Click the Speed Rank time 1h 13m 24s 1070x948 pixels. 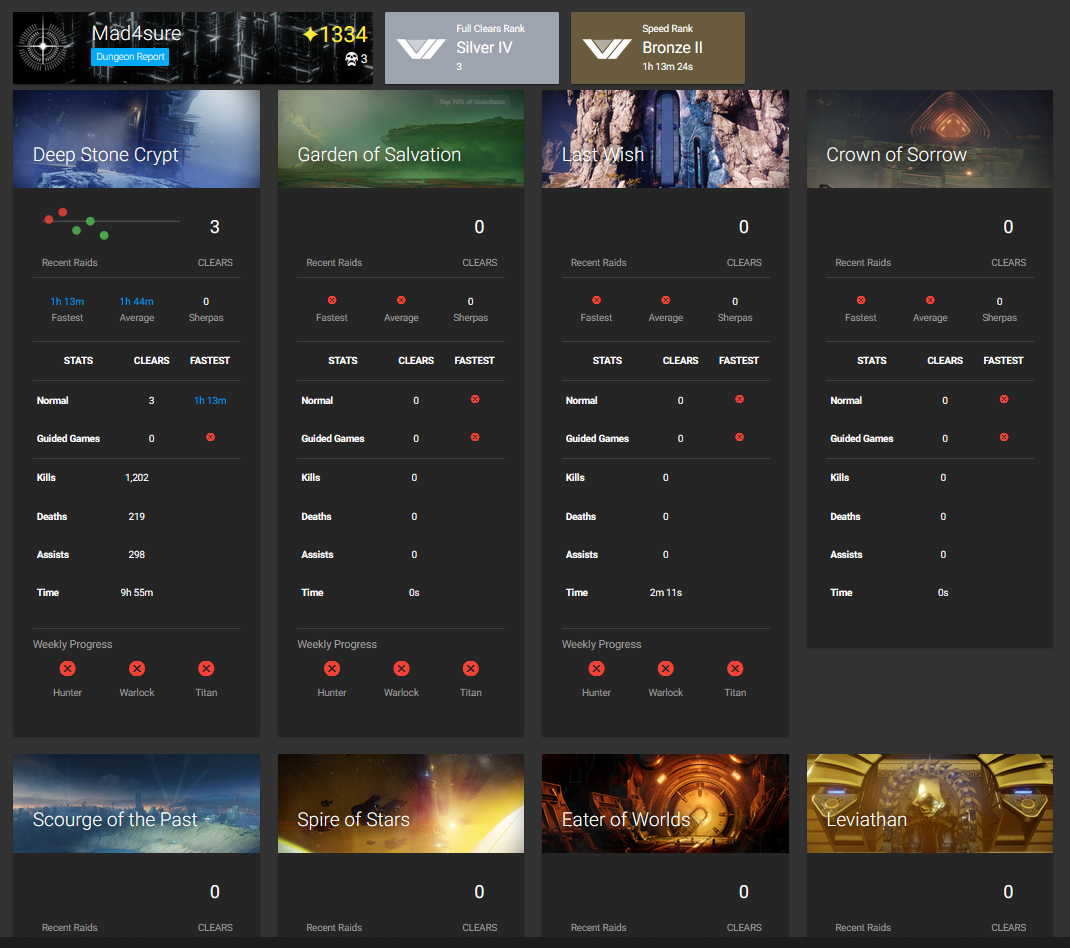pos(667,67)
